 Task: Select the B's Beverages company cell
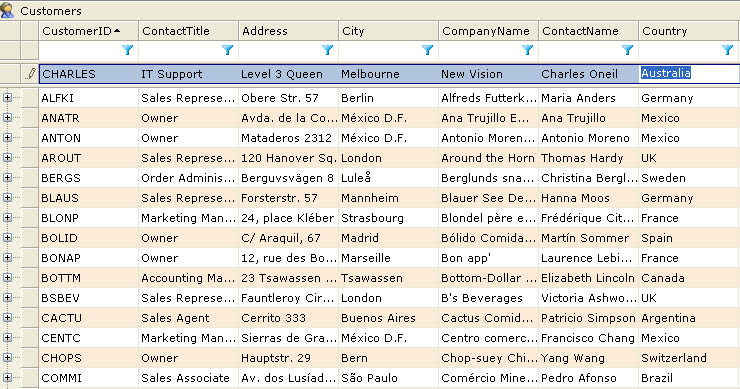click(x=489, y=297)
